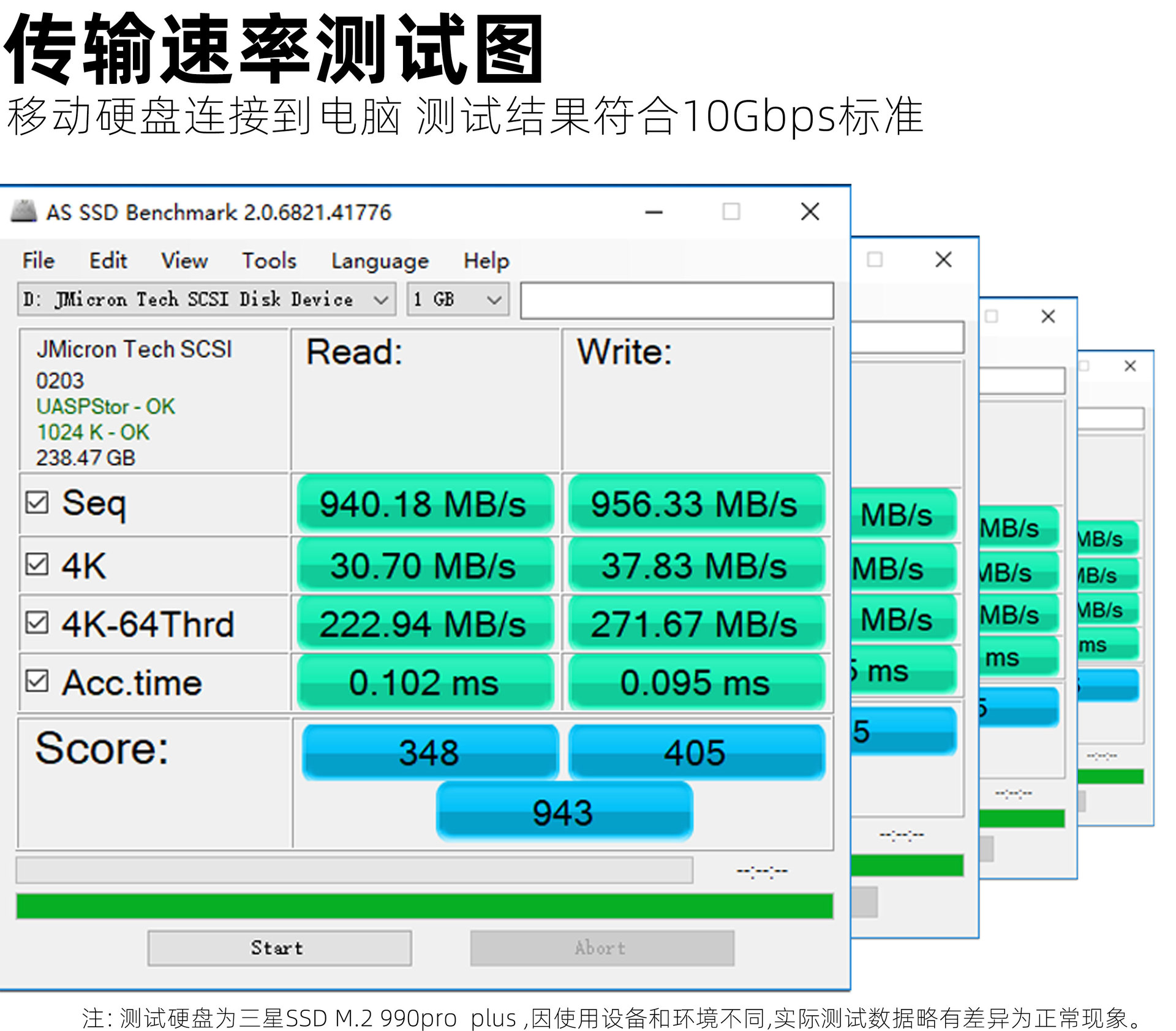
Task: Close the second stacked benchmark window
Action: pyautogui.click(x=943, y=260)
